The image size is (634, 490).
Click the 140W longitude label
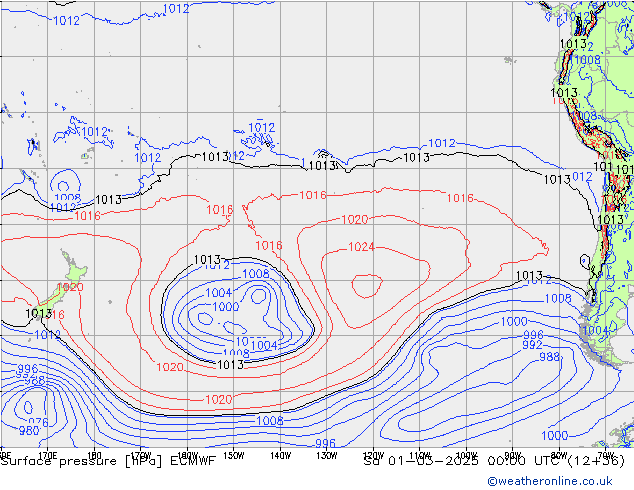[280, 456]
